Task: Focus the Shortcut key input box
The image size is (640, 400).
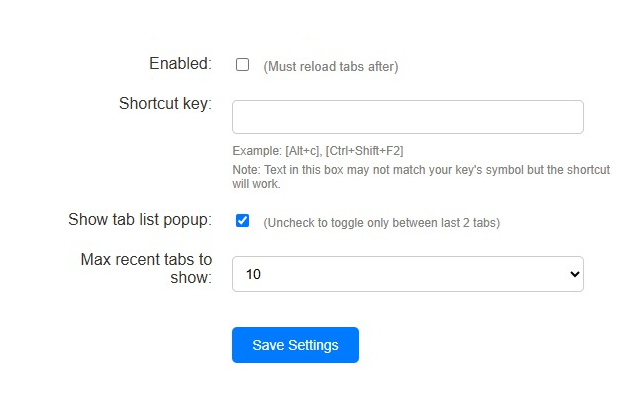Action: [x=407, y=117]
